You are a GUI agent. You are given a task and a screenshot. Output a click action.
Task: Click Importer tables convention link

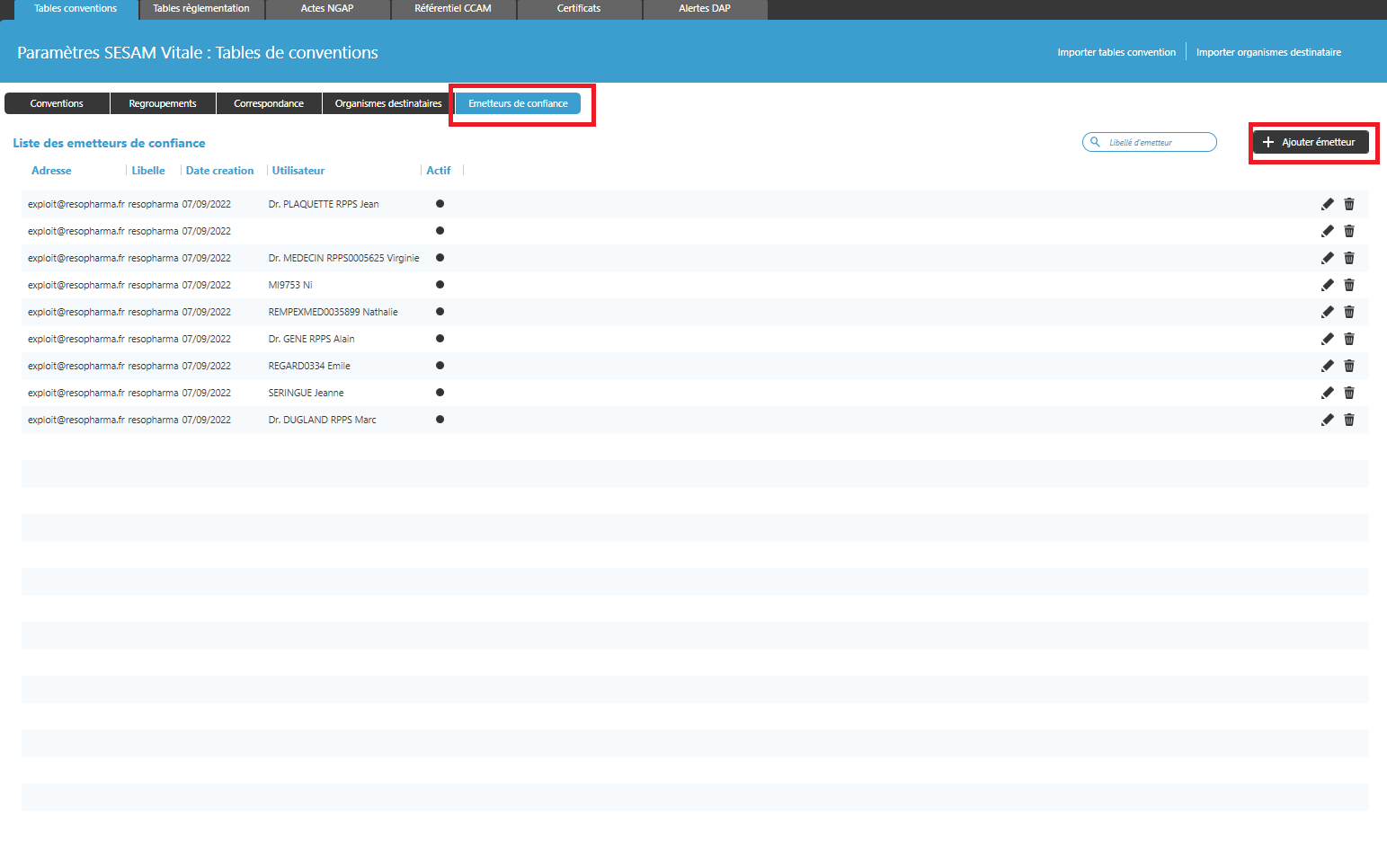click(x=1116, y=52)
